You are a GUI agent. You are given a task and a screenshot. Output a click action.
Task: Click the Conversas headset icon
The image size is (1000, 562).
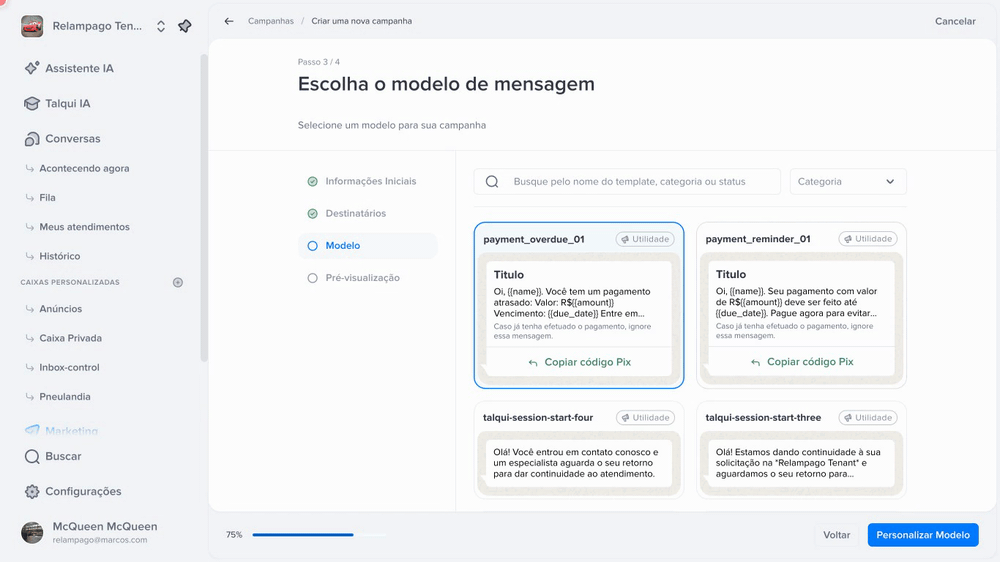tap(32, 138)
